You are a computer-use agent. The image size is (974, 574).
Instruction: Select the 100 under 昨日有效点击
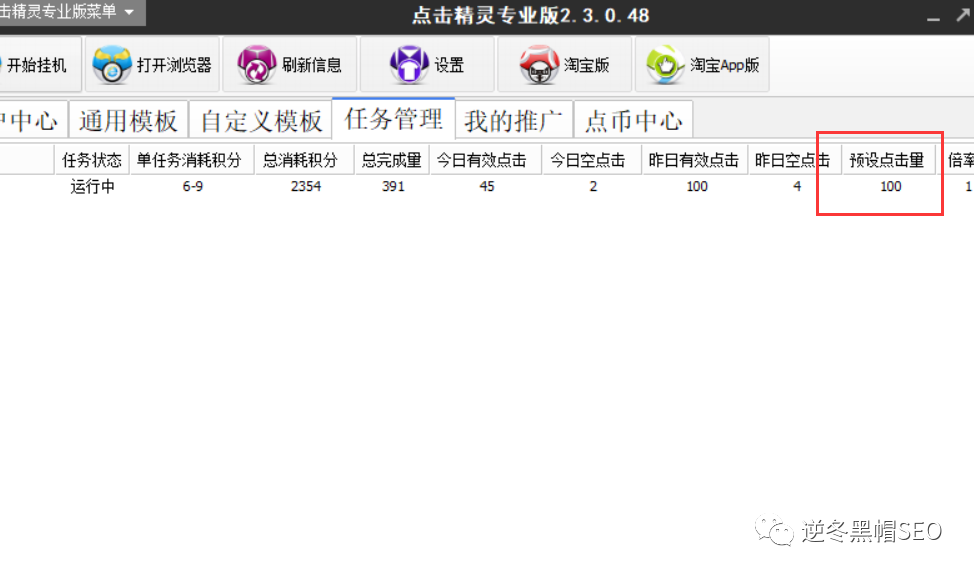click(x=697, y=186)
